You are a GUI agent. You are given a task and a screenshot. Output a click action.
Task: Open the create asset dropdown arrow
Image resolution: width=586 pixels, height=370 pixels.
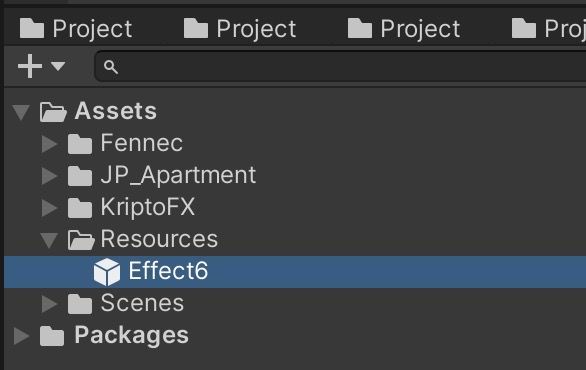58,66
